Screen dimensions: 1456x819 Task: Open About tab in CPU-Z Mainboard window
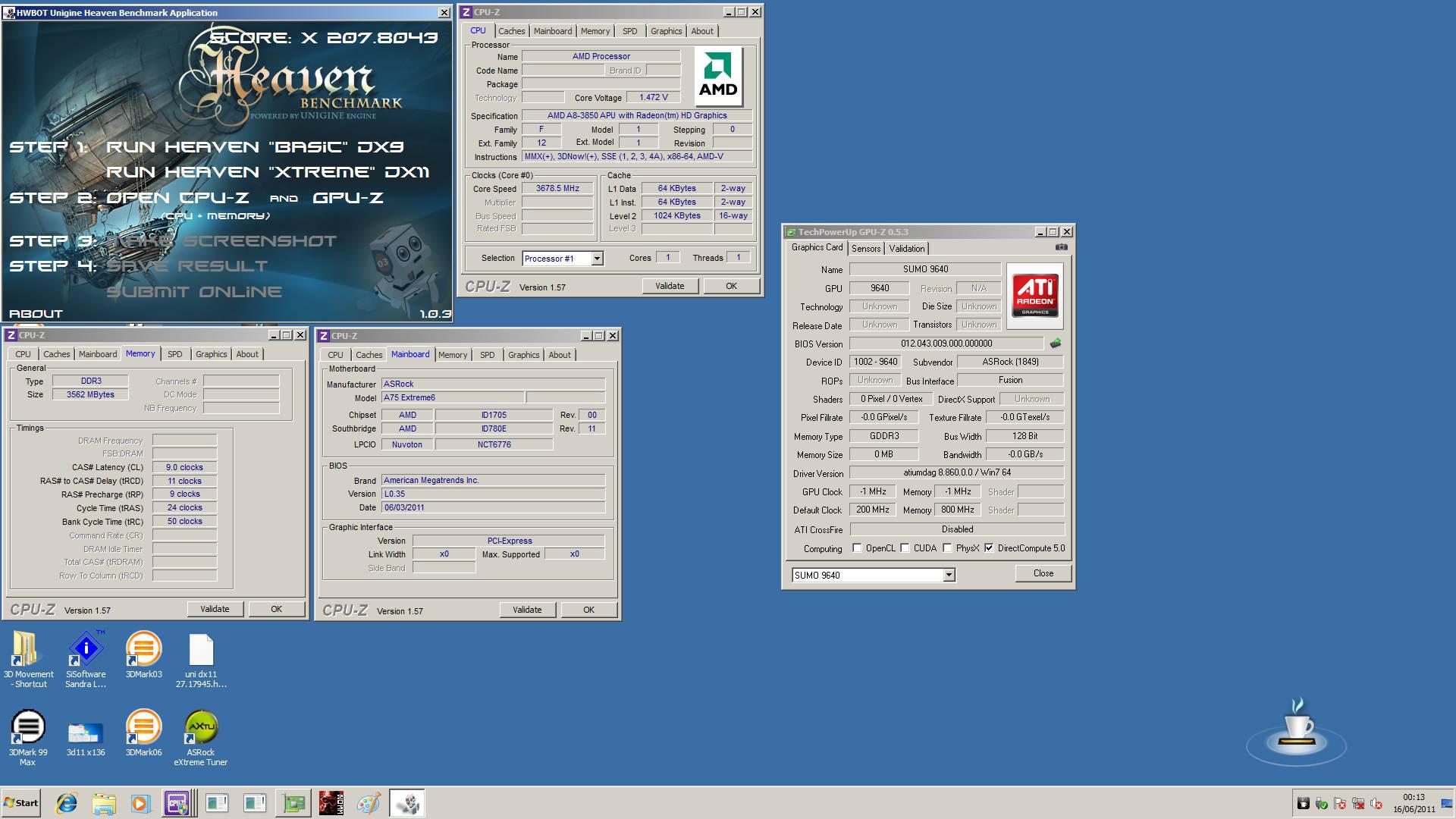[x=560, y=355]
